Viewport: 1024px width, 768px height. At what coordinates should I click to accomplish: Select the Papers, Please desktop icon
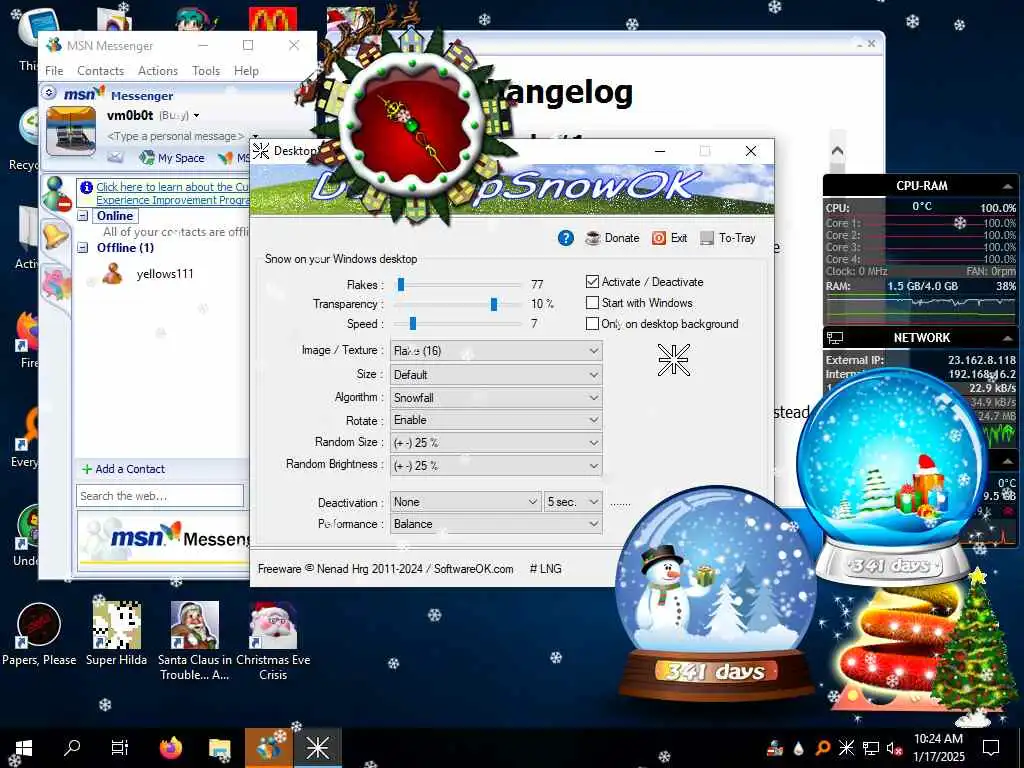pyautogui.click(x=39, y=635)
